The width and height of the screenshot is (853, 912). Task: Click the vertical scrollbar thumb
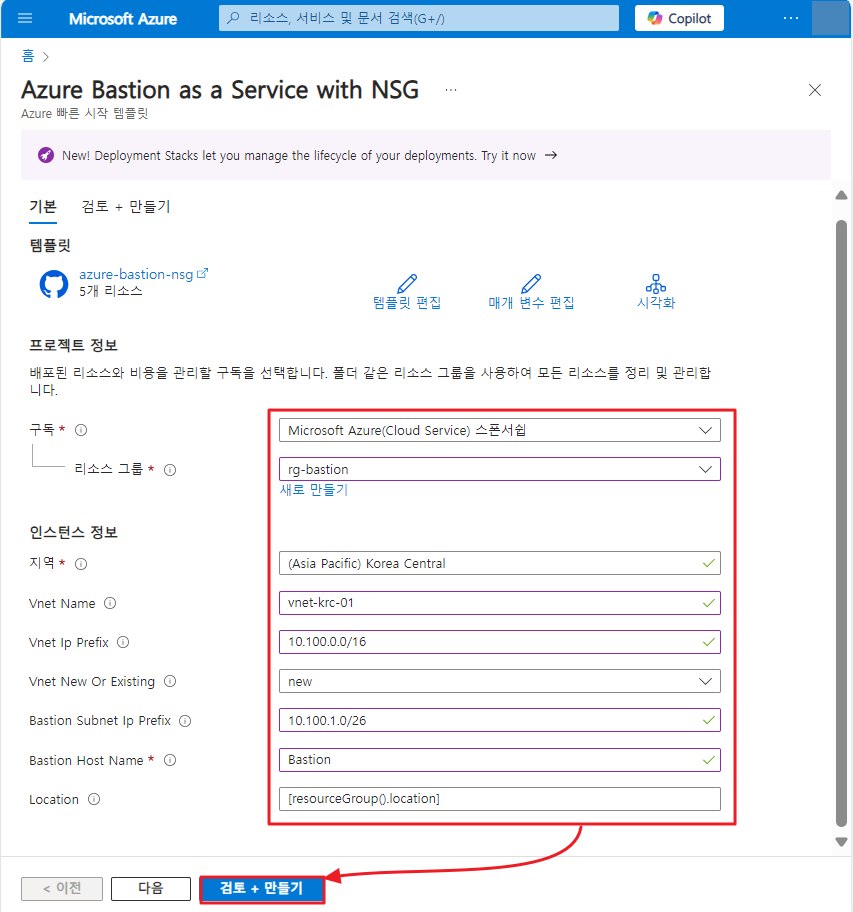(x=841, y=523)
